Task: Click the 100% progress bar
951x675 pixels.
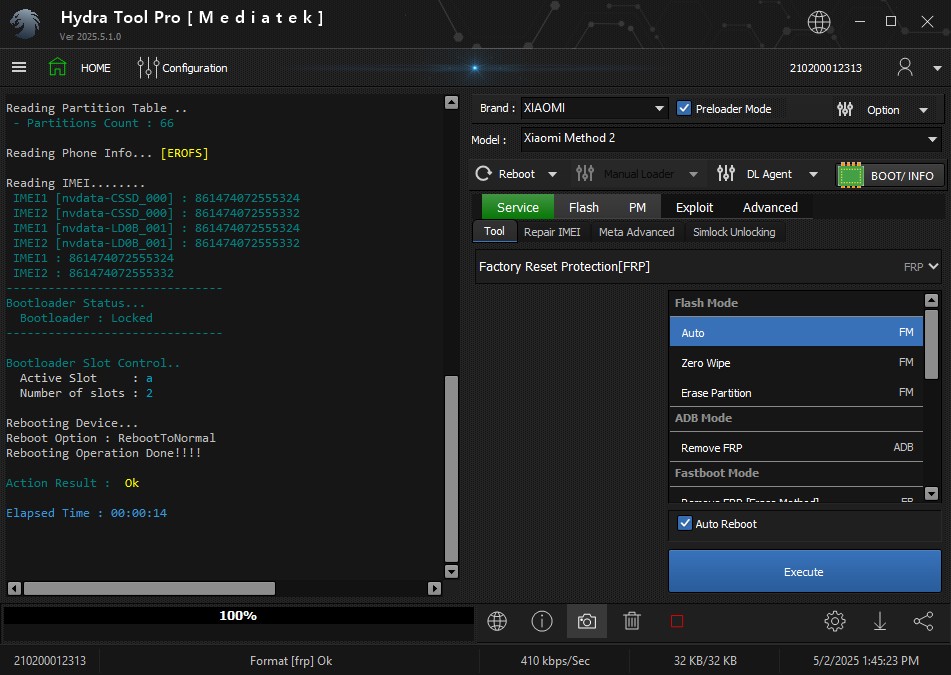Action: (238, 616)
